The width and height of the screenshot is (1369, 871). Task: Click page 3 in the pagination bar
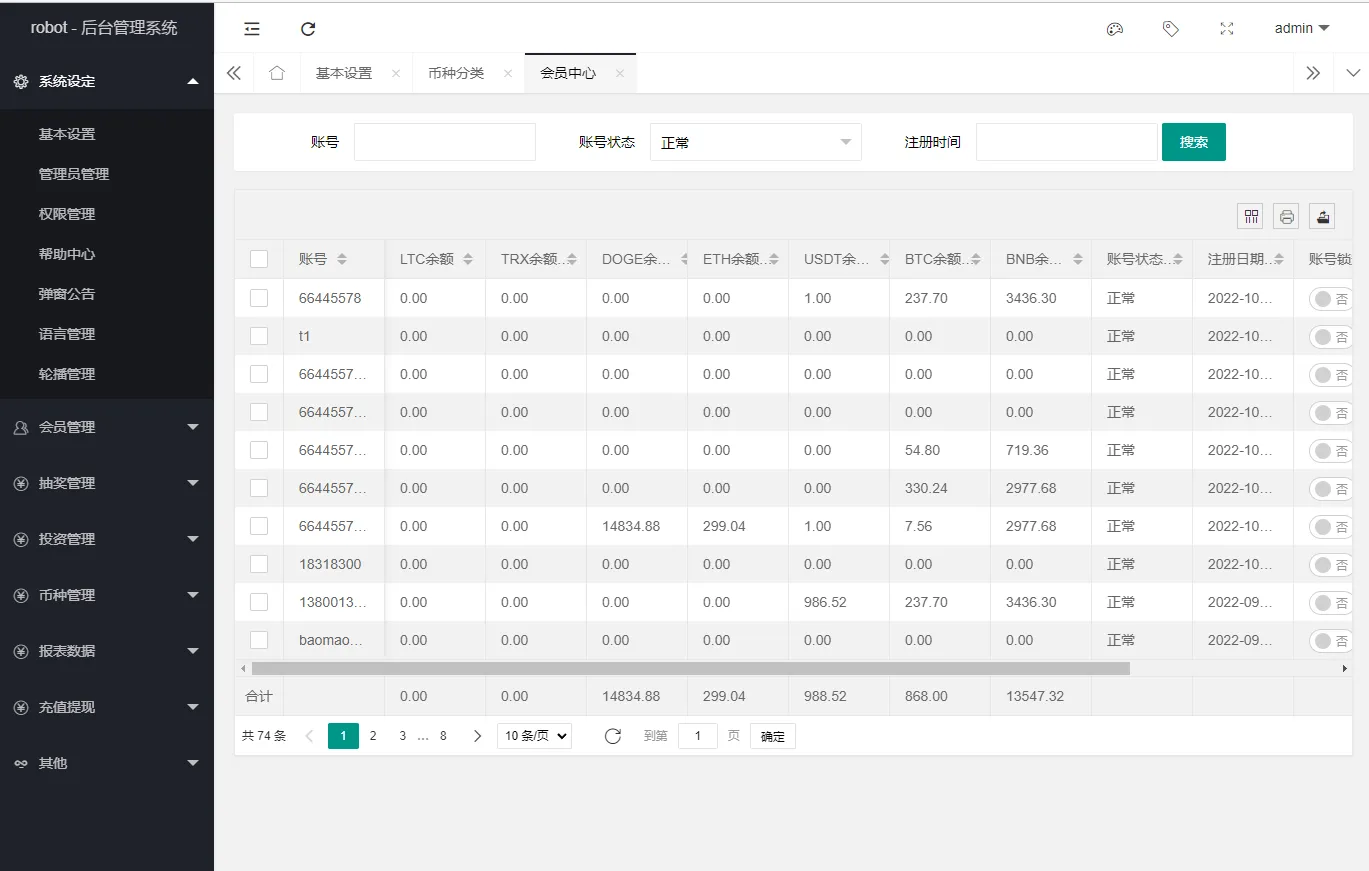coord(402,735)
